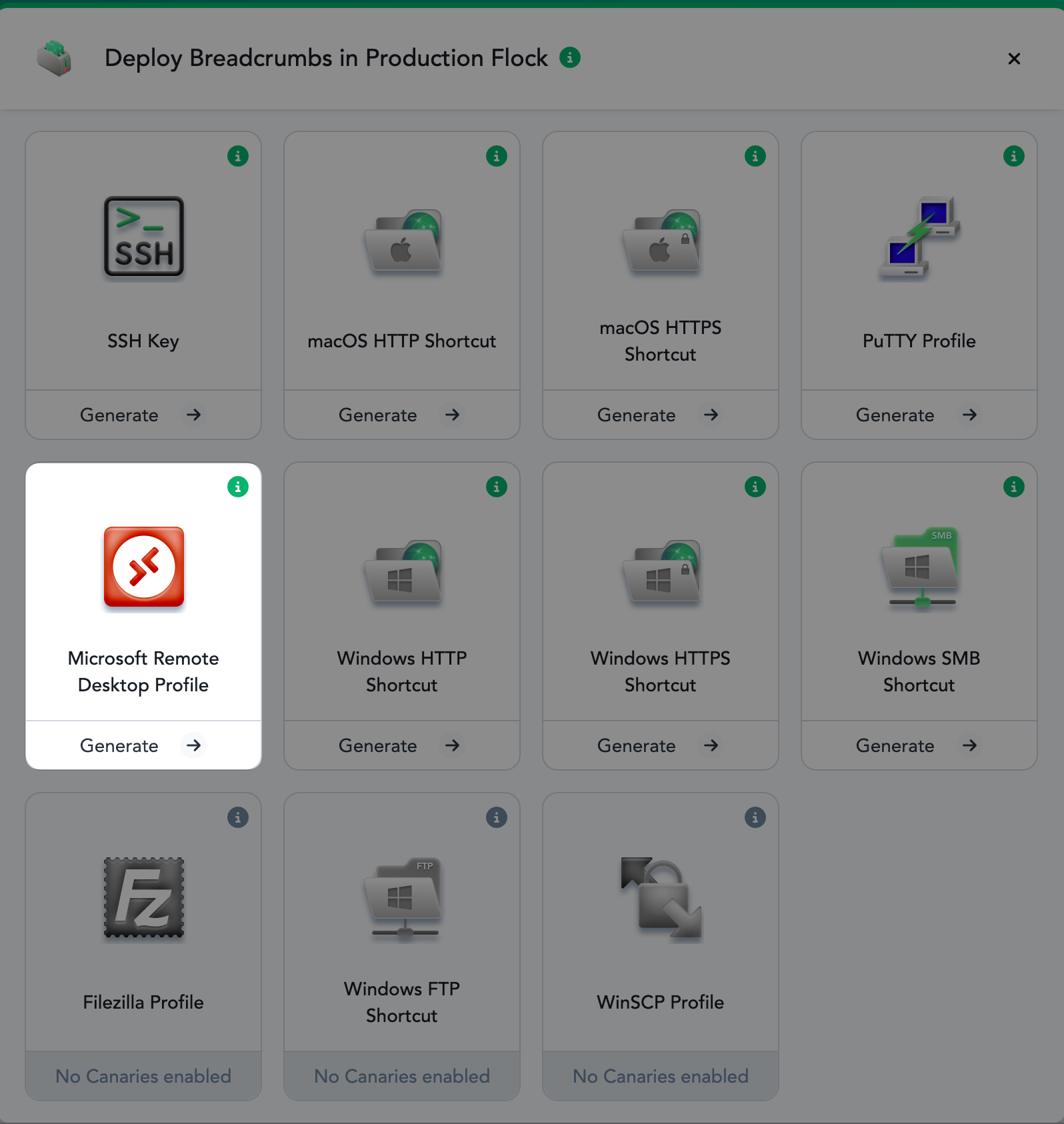Open info for SSH Key card

click(x=238, y=156)
